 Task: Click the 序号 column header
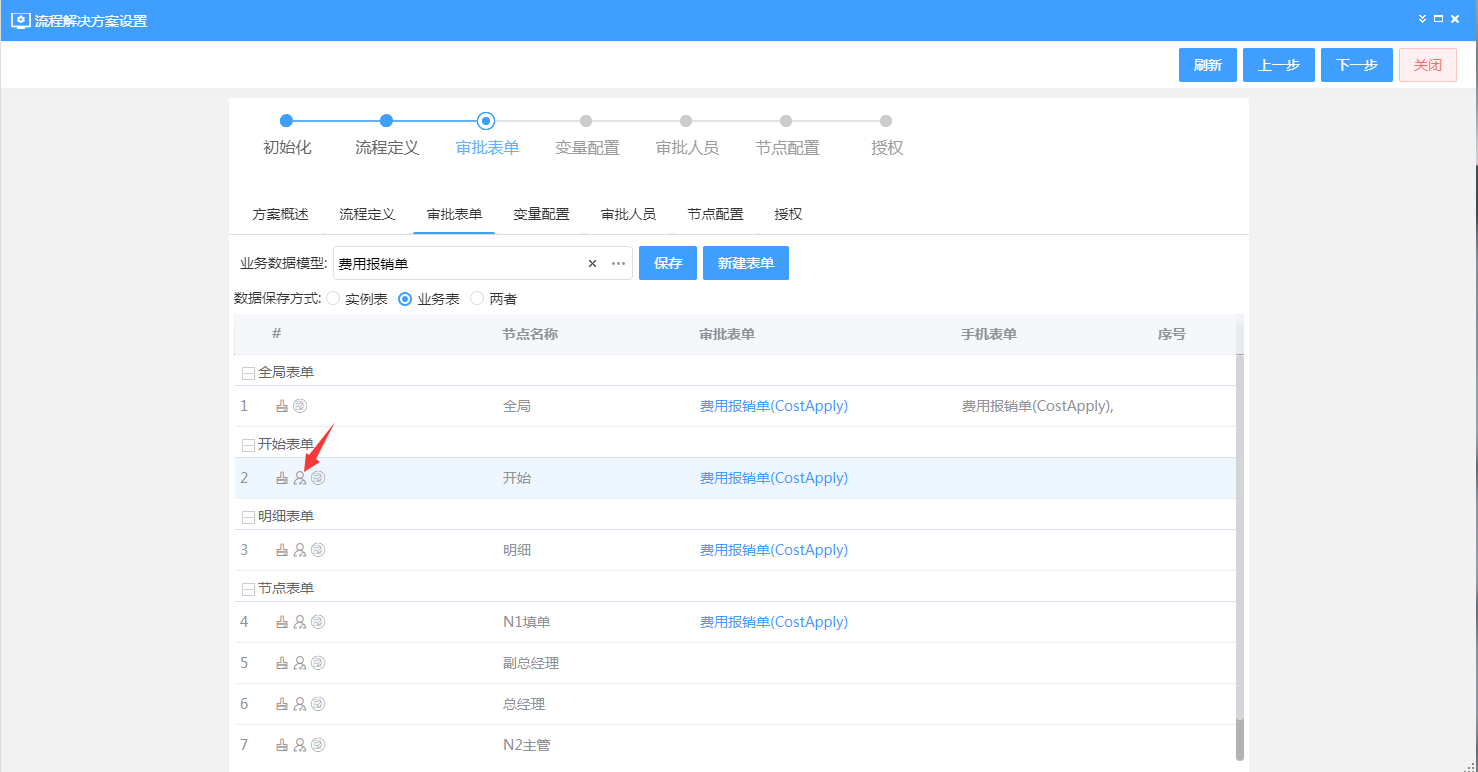click(1172, 334)
